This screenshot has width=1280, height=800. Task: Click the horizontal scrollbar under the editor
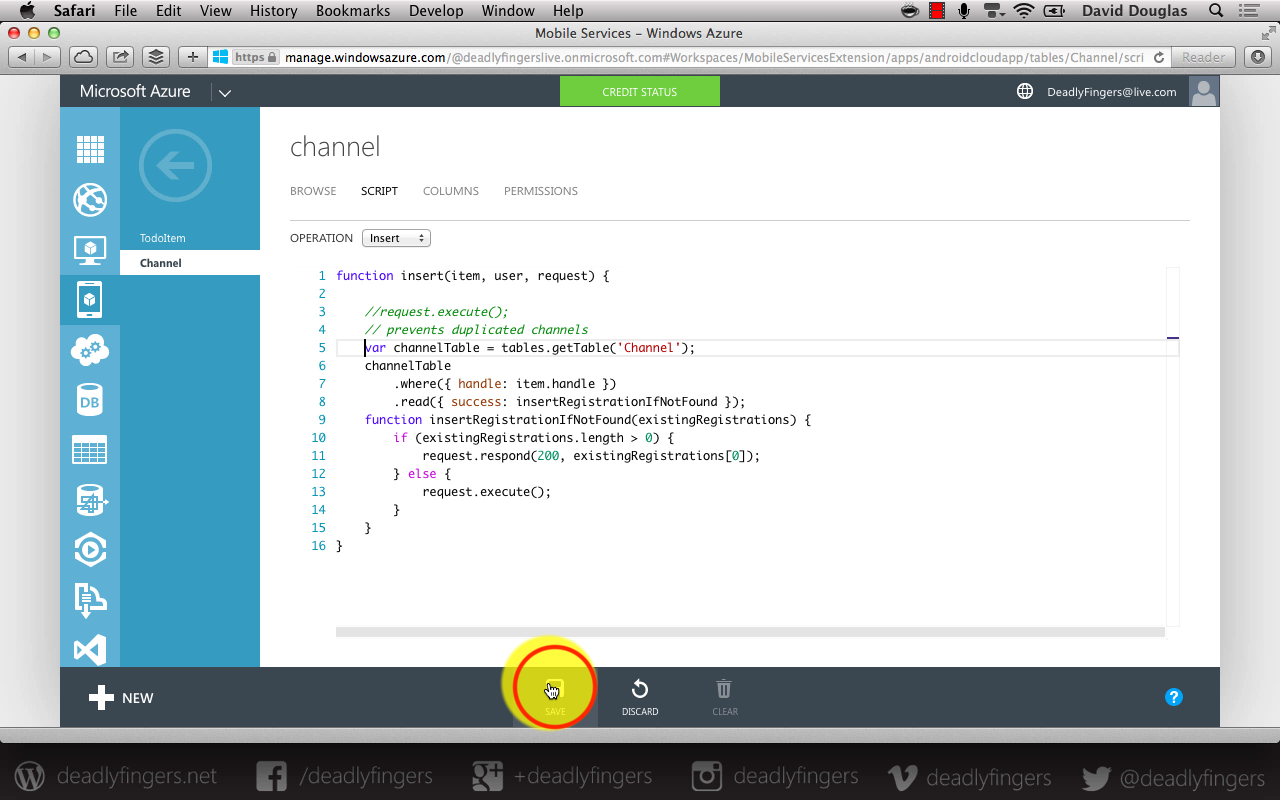point(750,632)
